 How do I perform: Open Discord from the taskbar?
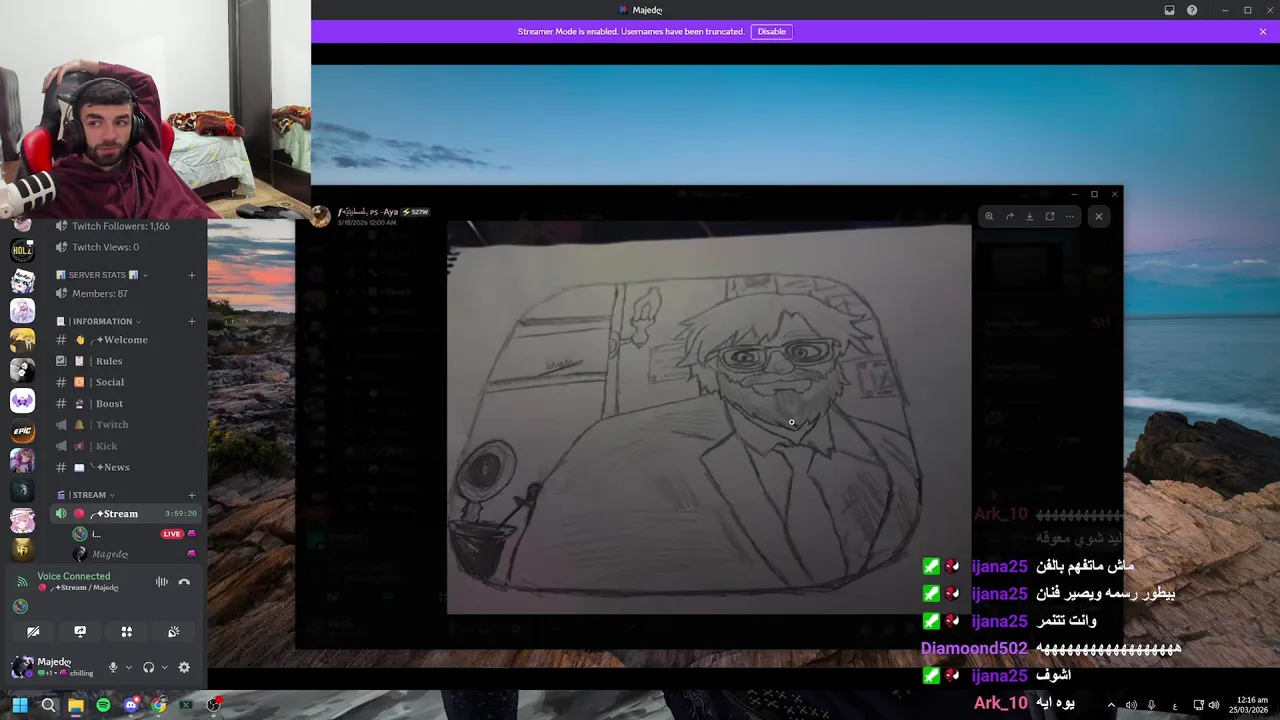[x=131, y=705]
